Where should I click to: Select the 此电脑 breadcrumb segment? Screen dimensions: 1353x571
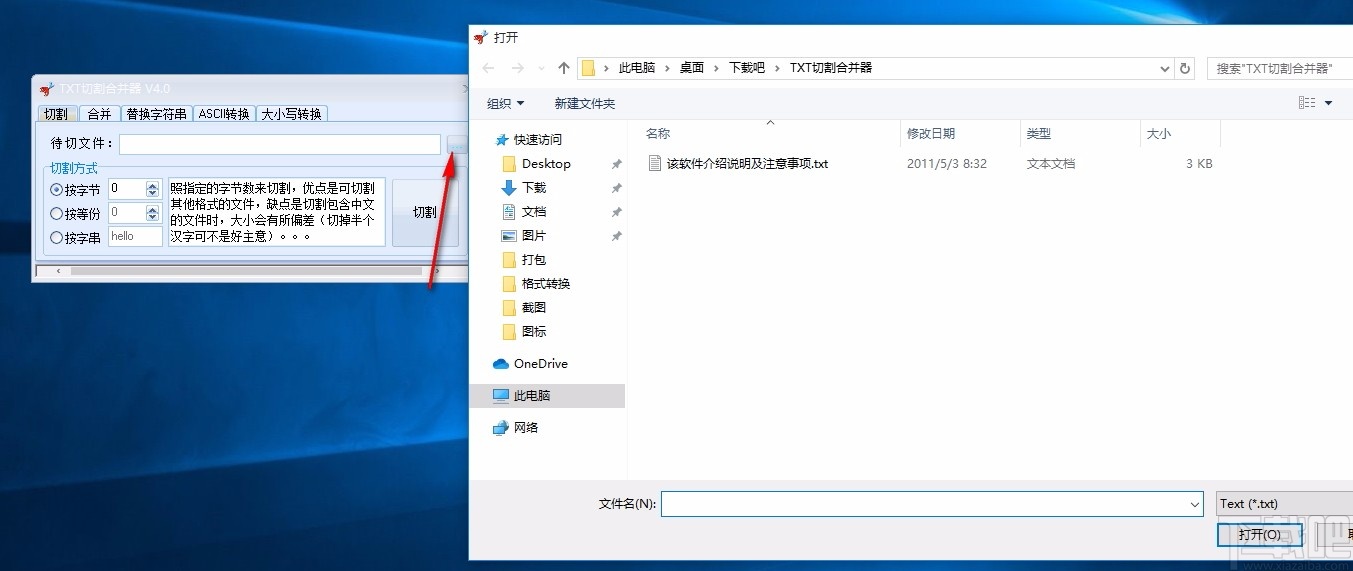(637, 68)
